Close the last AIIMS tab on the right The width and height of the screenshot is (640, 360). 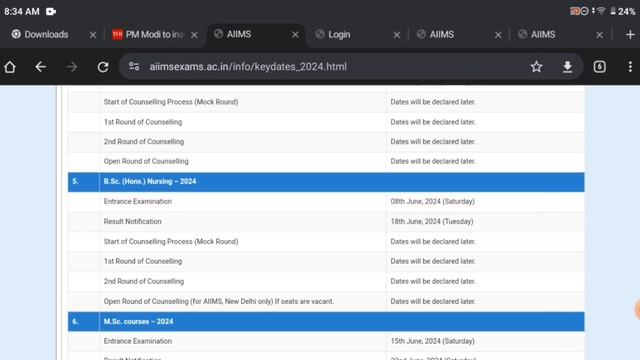(600, 35)
